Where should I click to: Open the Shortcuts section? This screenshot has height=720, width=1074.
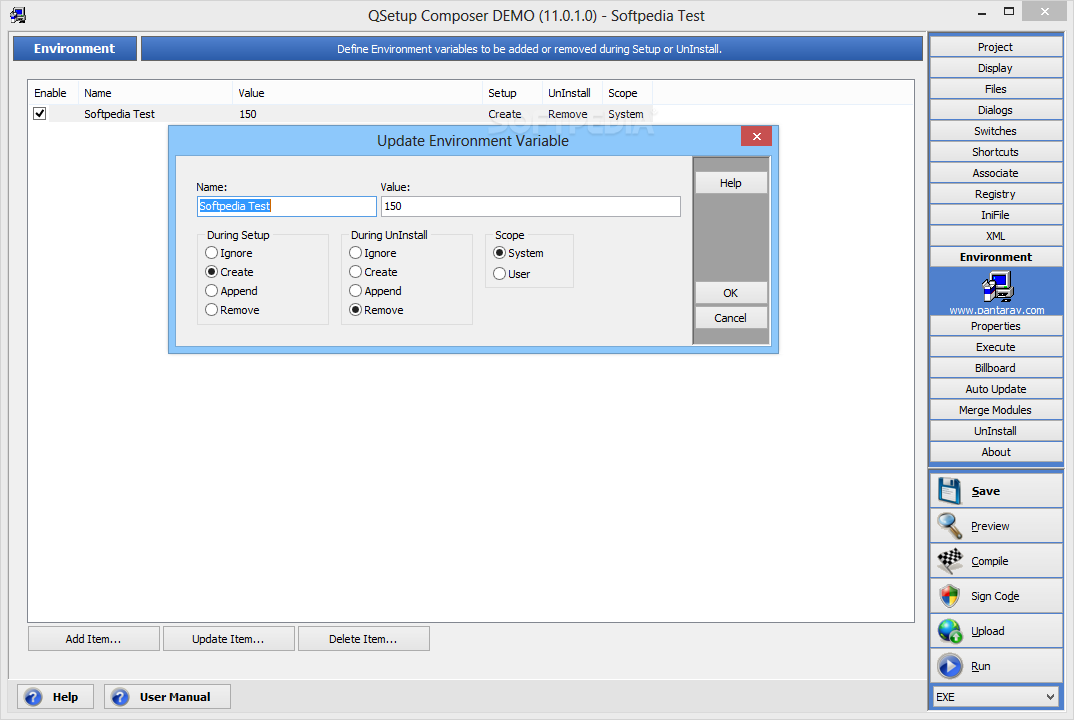click(996, 152)
